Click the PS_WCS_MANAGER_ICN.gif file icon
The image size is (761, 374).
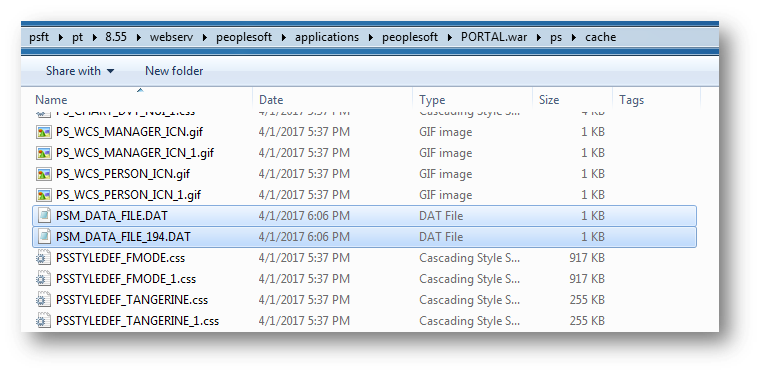(44, 132)
